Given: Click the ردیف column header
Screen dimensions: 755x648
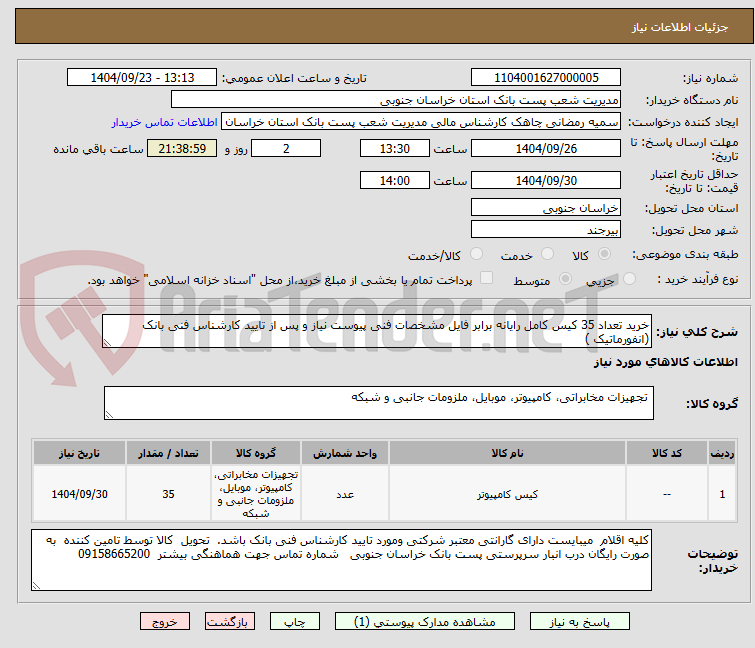Looking at the screenshot, I should tap(722, 453).
